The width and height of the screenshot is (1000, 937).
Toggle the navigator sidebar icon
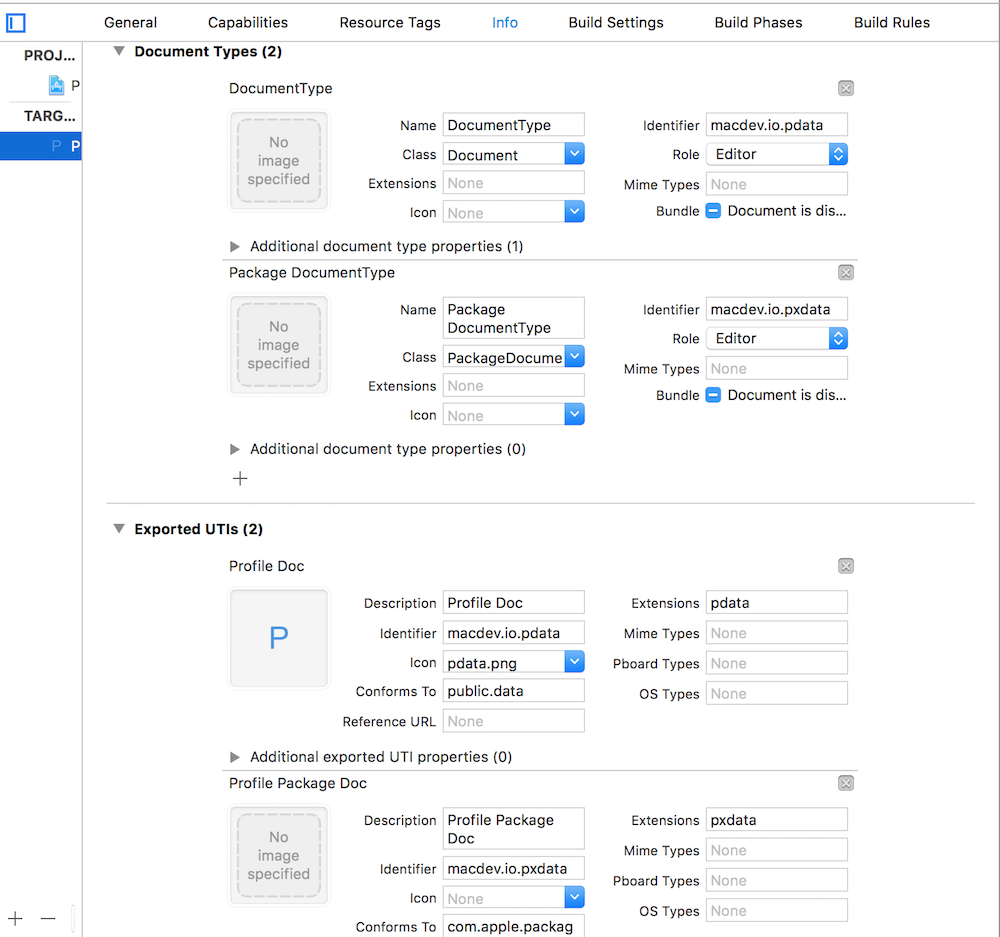click(16, 22)
